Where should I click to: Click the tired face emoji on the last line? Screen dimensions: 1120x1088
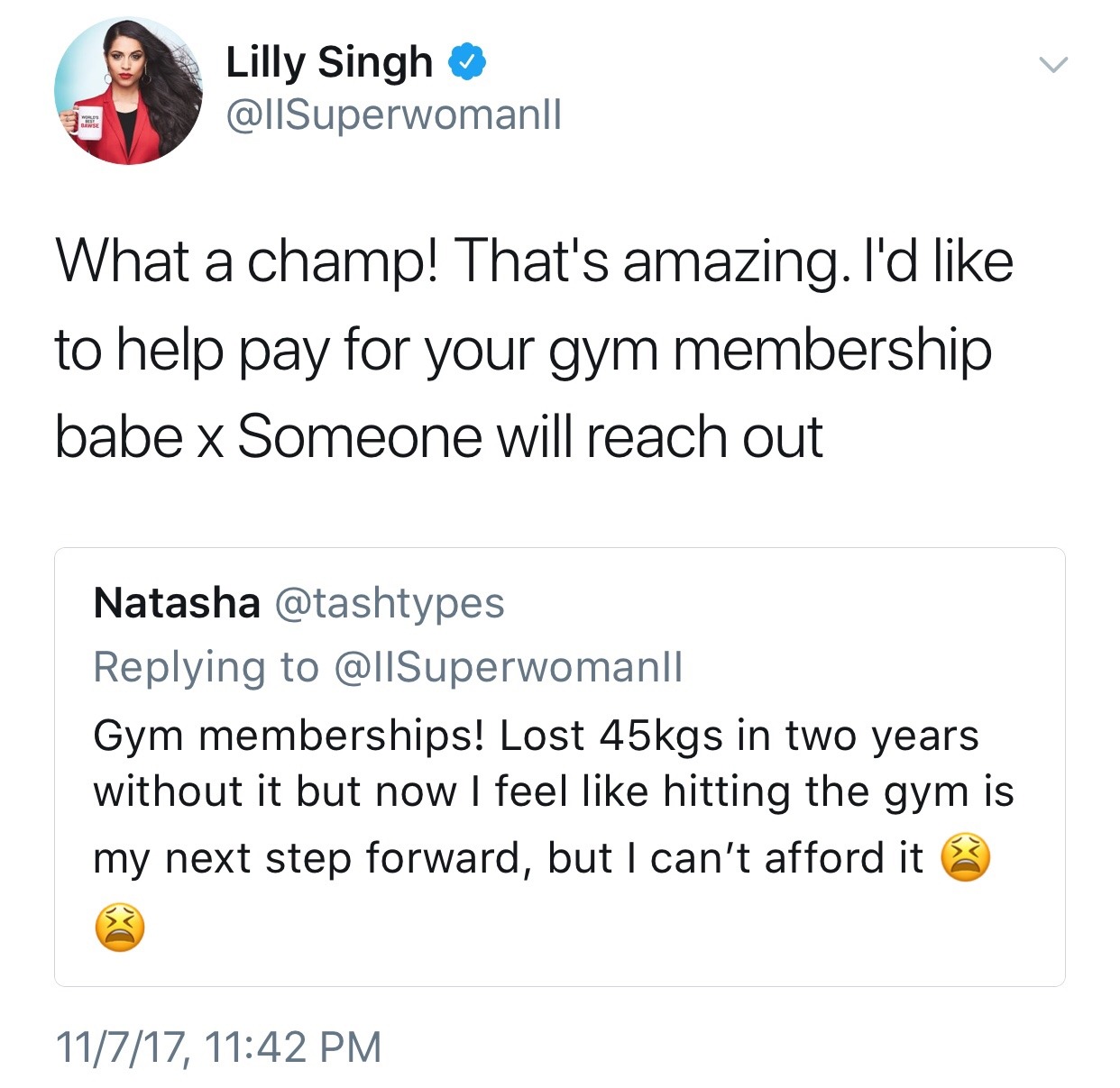[119, 927]
